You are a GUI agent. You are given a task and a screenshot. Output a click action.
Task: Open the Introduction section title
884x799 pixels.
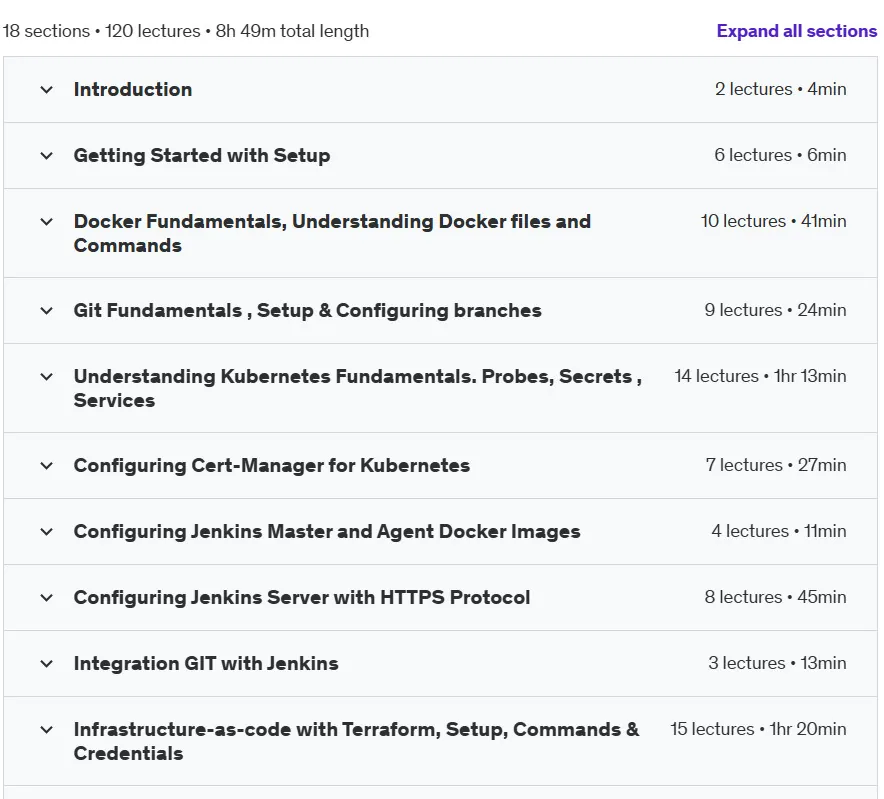coord(133,90)
